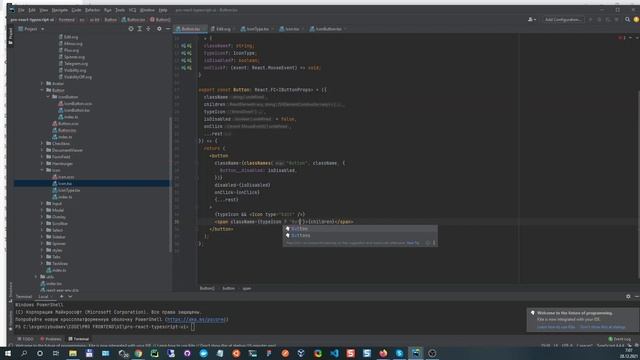Switch to the IconType.tsx editor tab
Viewport: 640px width, 360px height.
pos(256,29)
